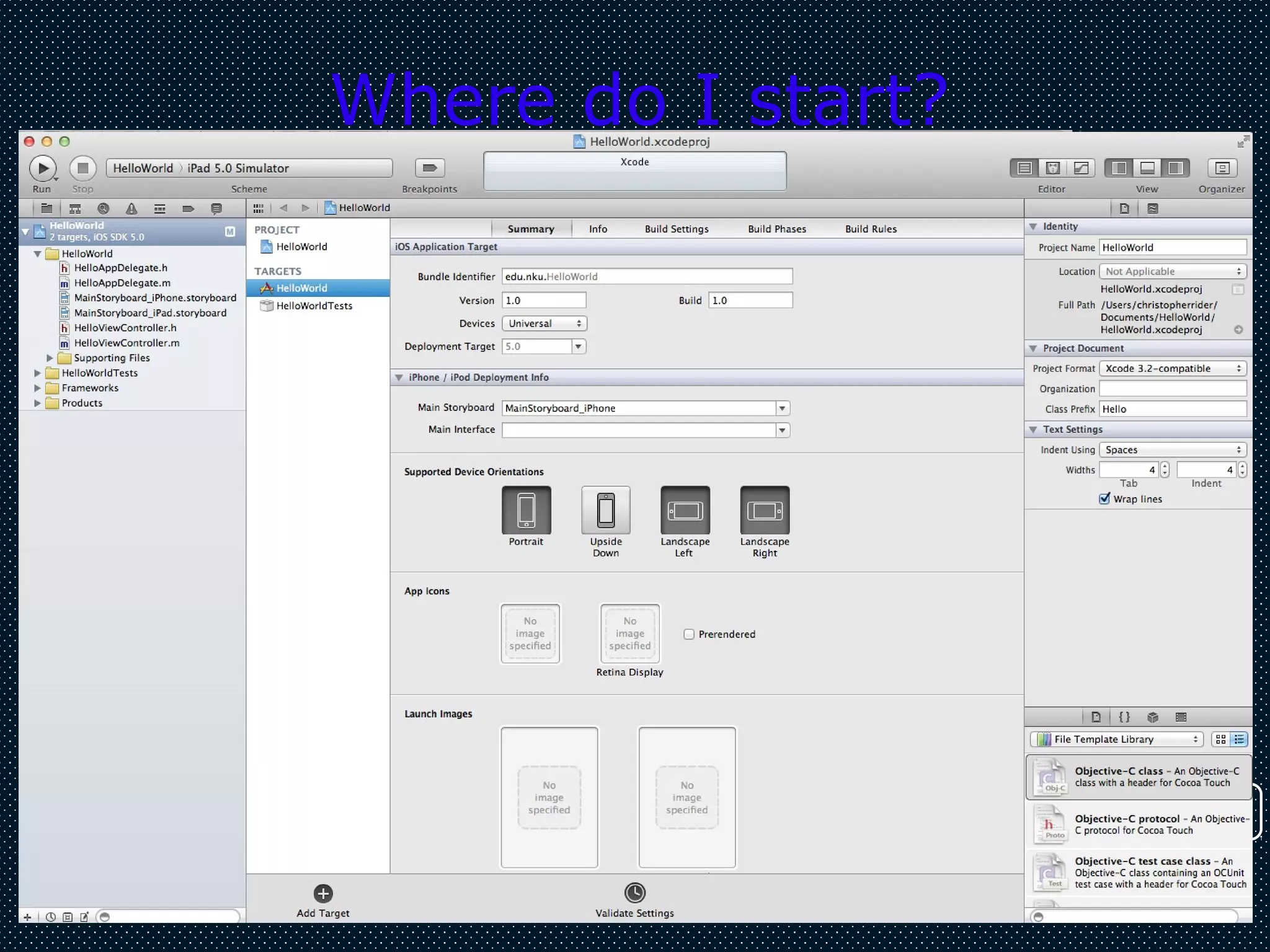
Task: Click the Run button in toolbar
Action: pyautogui.click(x=43, y=169)
